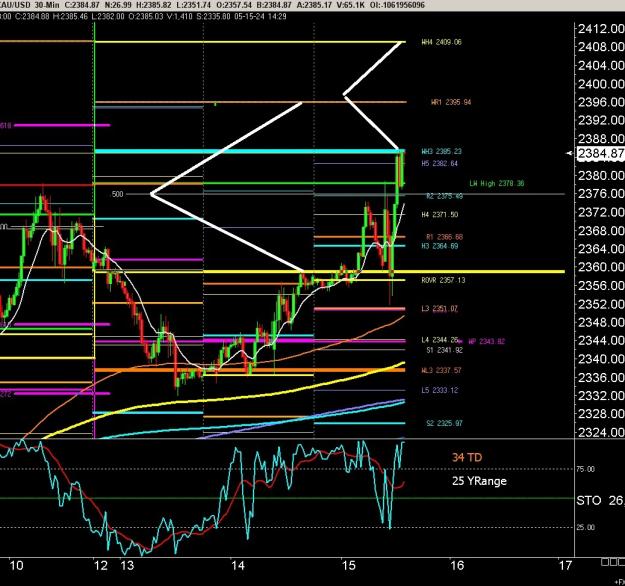
Task: Click the S2 2325.97 support label
Action: (x=444, y=423)
